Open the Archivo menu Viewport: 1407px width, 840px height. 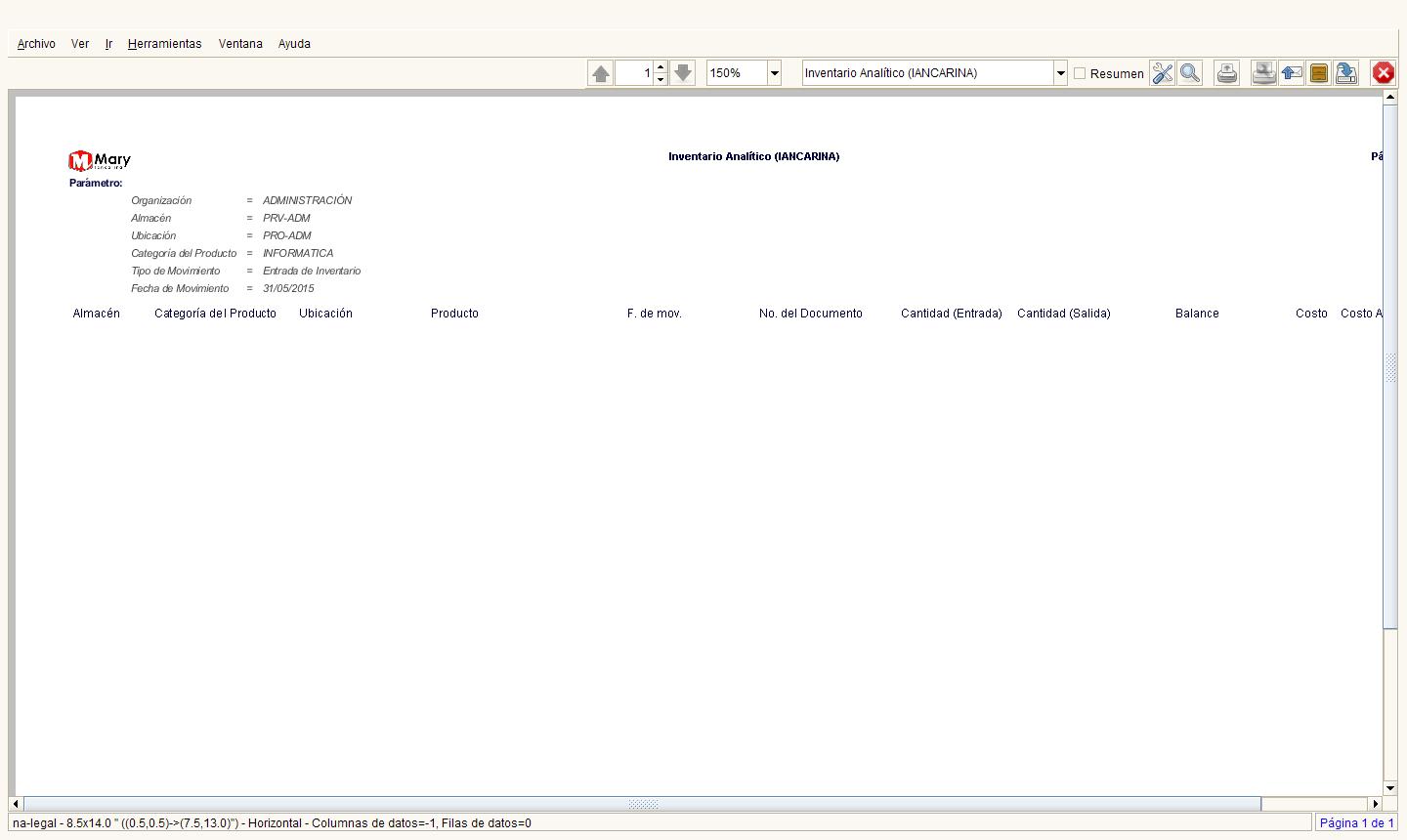(x=36, y=44)
